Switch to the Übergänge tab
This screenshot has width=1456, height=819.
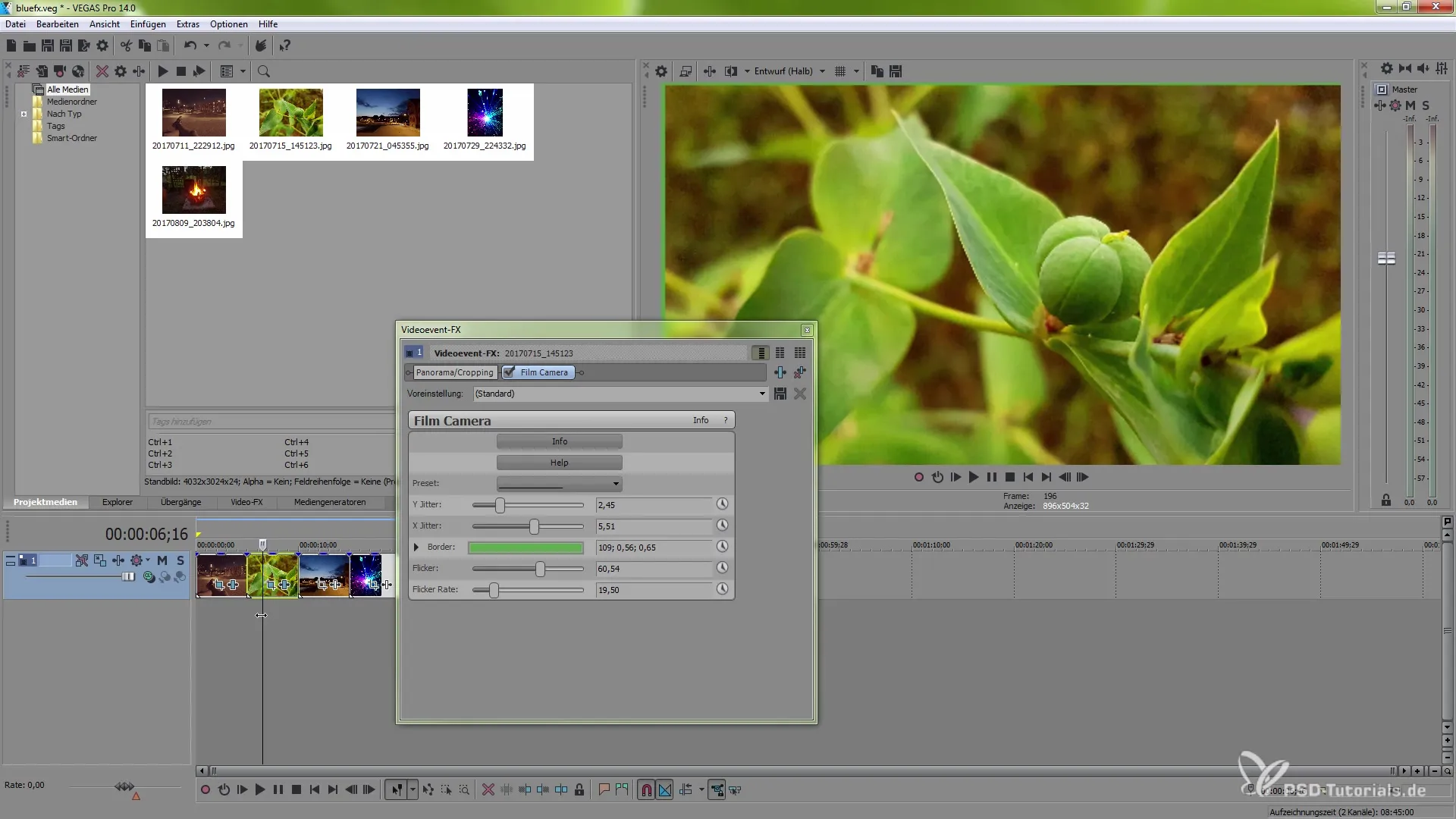[x=180, y=503]
